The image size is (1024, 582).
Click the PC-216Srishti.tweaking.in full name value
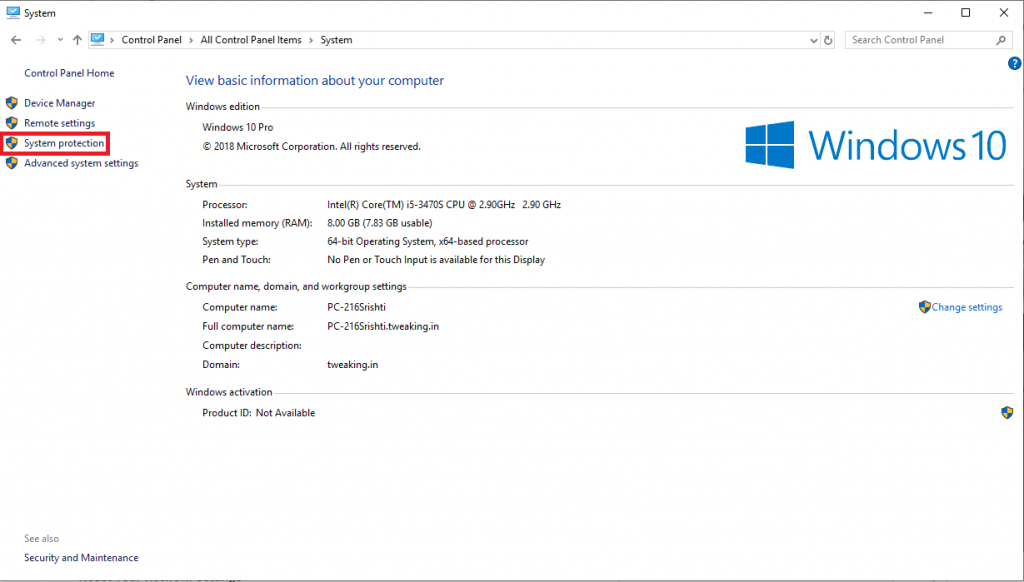383,326
